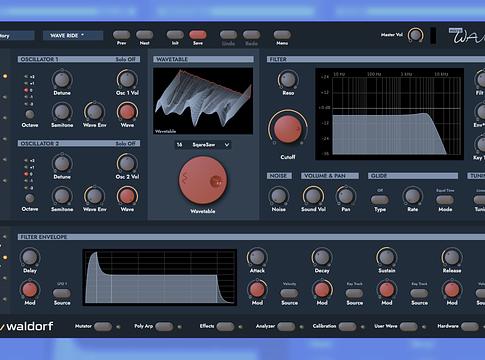Click the Sound Vol knob
The width and height of the screenshot is (485, 360).
pos(313,196)
